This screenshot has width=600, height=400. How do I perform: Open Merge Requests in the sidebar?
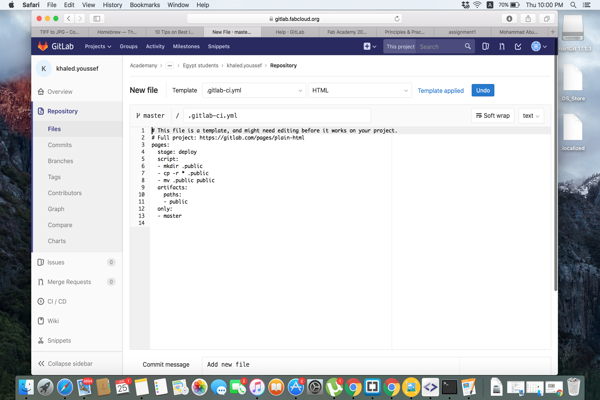pyautogui.click(x=69, y=282)
